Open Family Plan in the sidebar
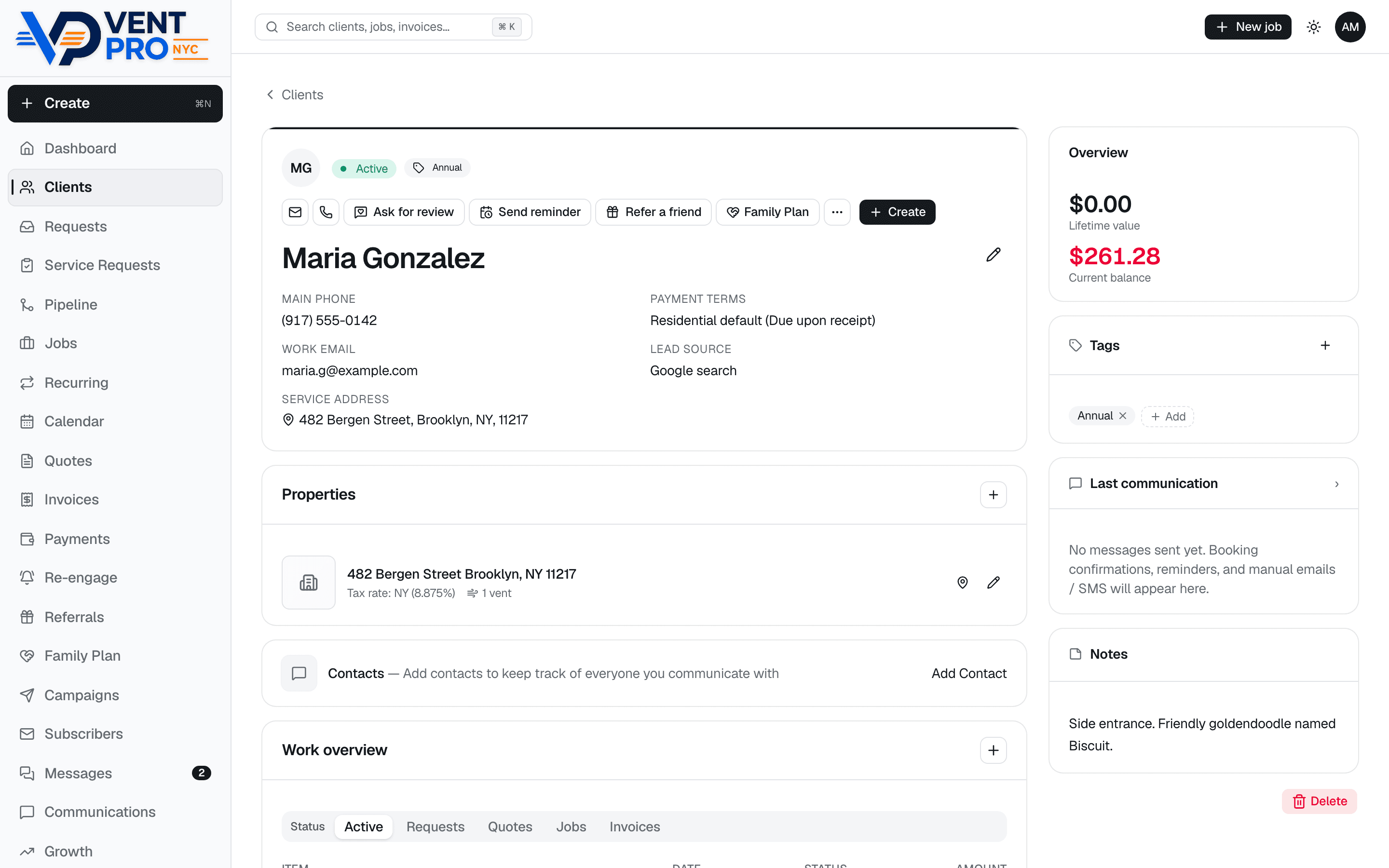 click(115, 656)
